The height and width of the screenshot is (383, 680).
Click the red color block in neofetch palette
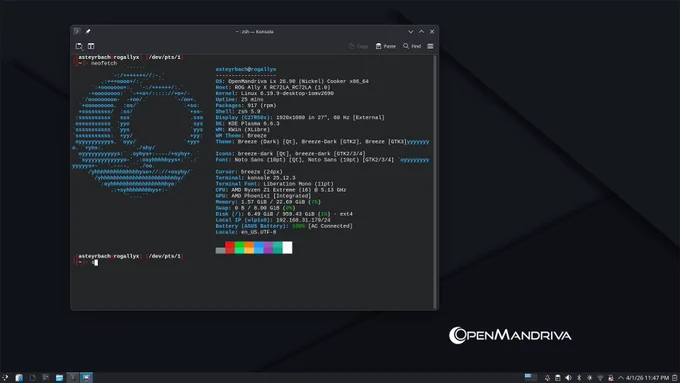click(230, 248)
